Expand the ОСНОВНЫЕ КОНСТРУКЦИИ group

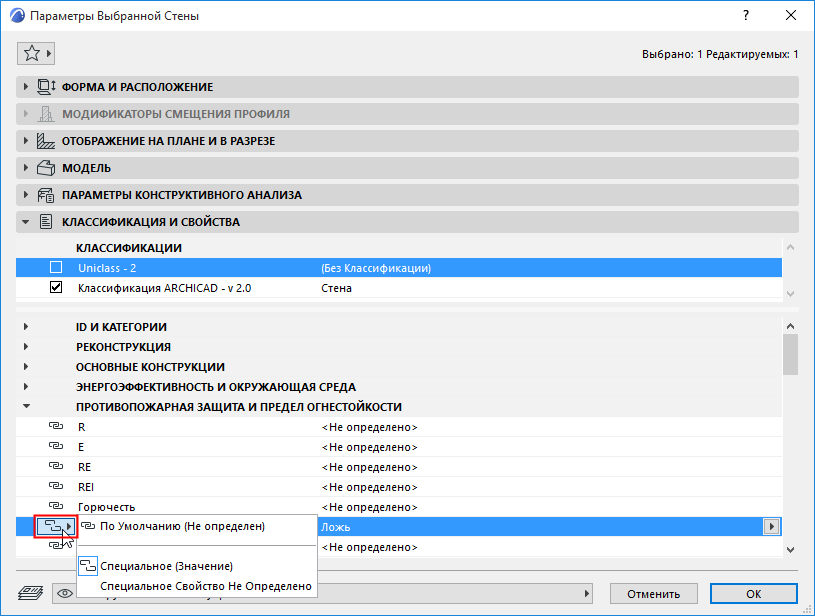[x=26, y=366]
